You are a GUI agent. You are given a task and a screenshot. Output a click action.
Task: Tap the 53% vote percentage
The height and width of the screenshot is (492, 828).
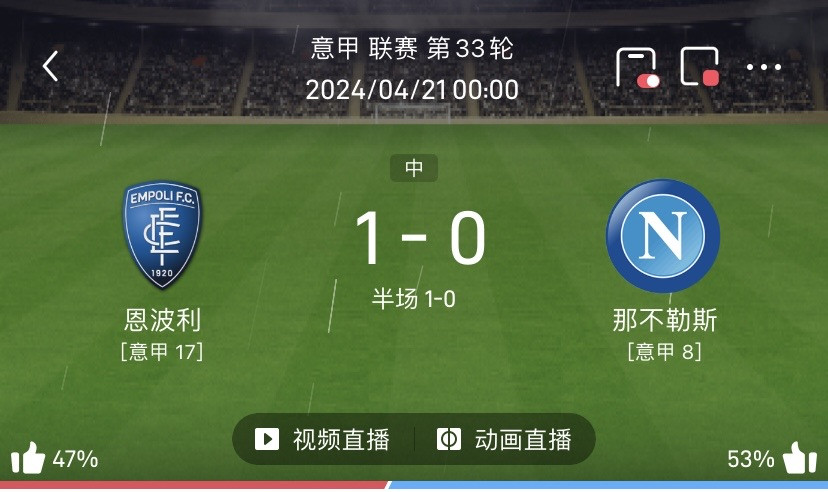750,459
